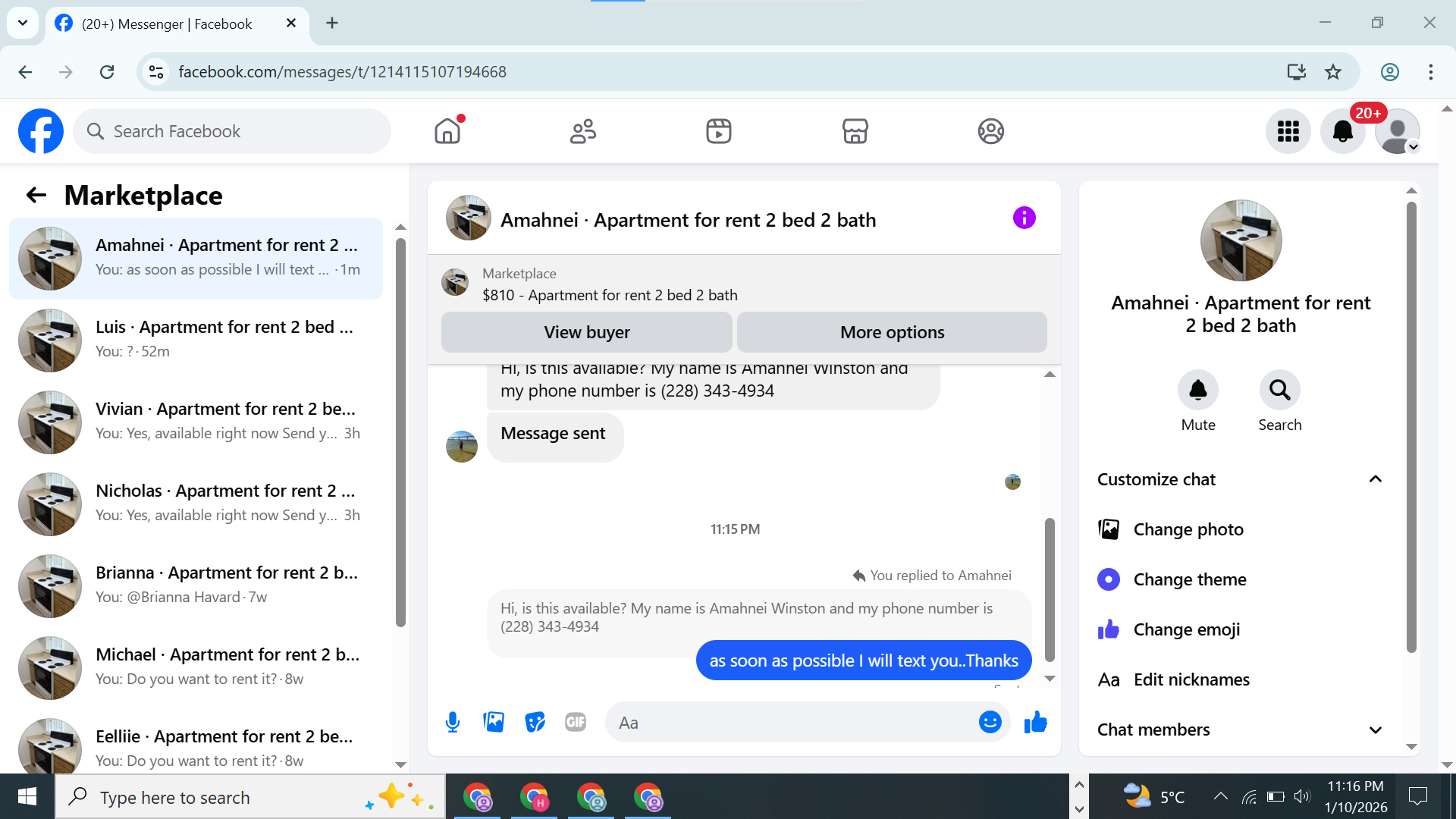Open the Home feed tab
1456x819 pixels.
tap(447, 131)
